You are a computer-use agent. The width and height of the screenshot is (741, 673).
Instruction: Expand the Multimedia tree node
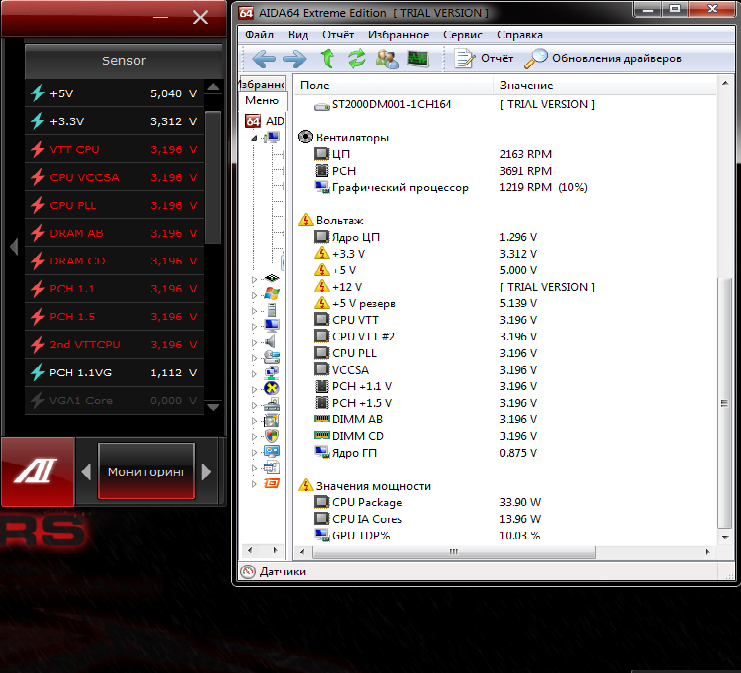(254, 342)
